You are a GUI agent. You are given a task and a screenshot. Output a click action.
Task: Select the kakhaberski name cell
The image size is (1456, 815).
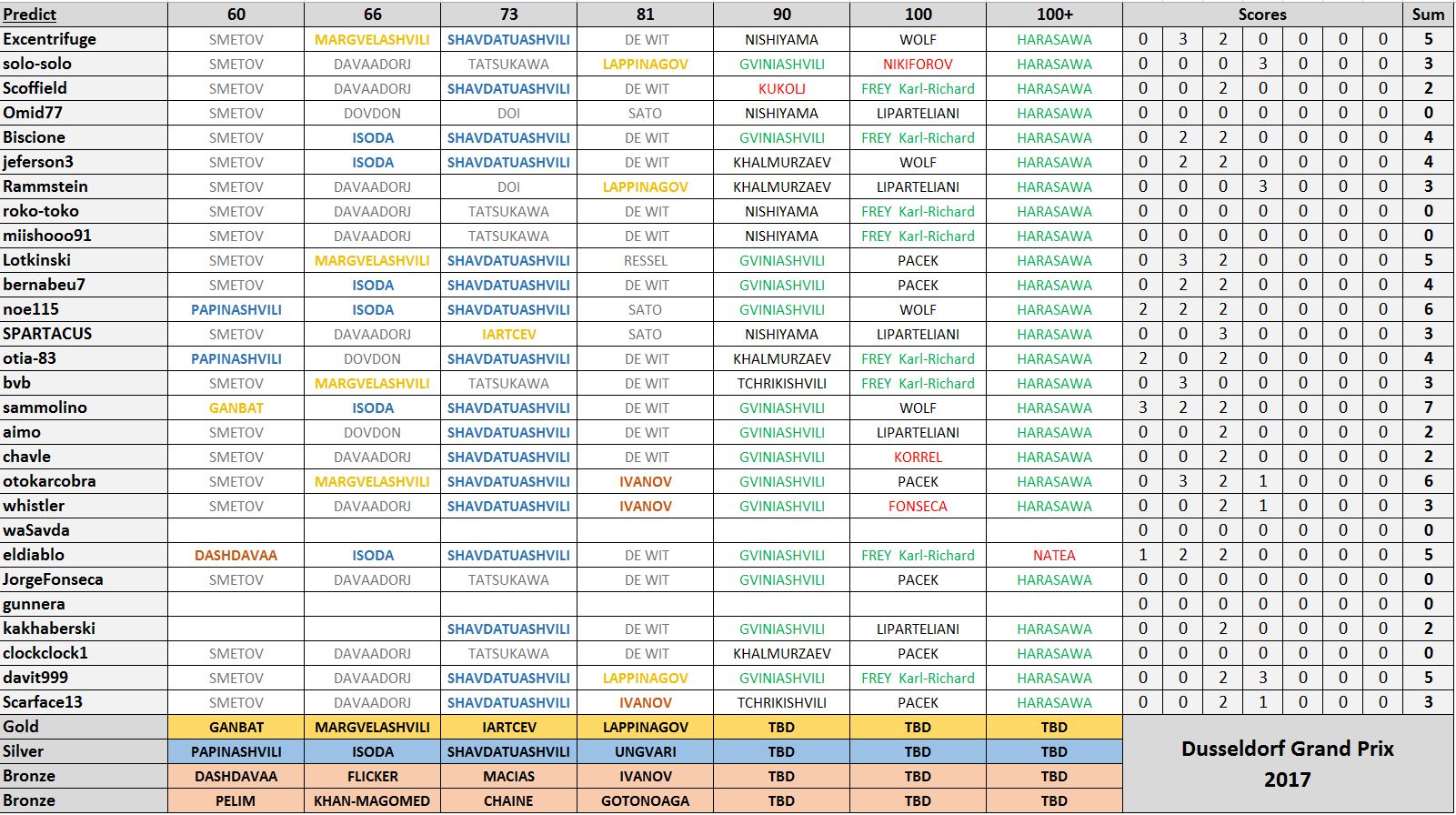84,629
